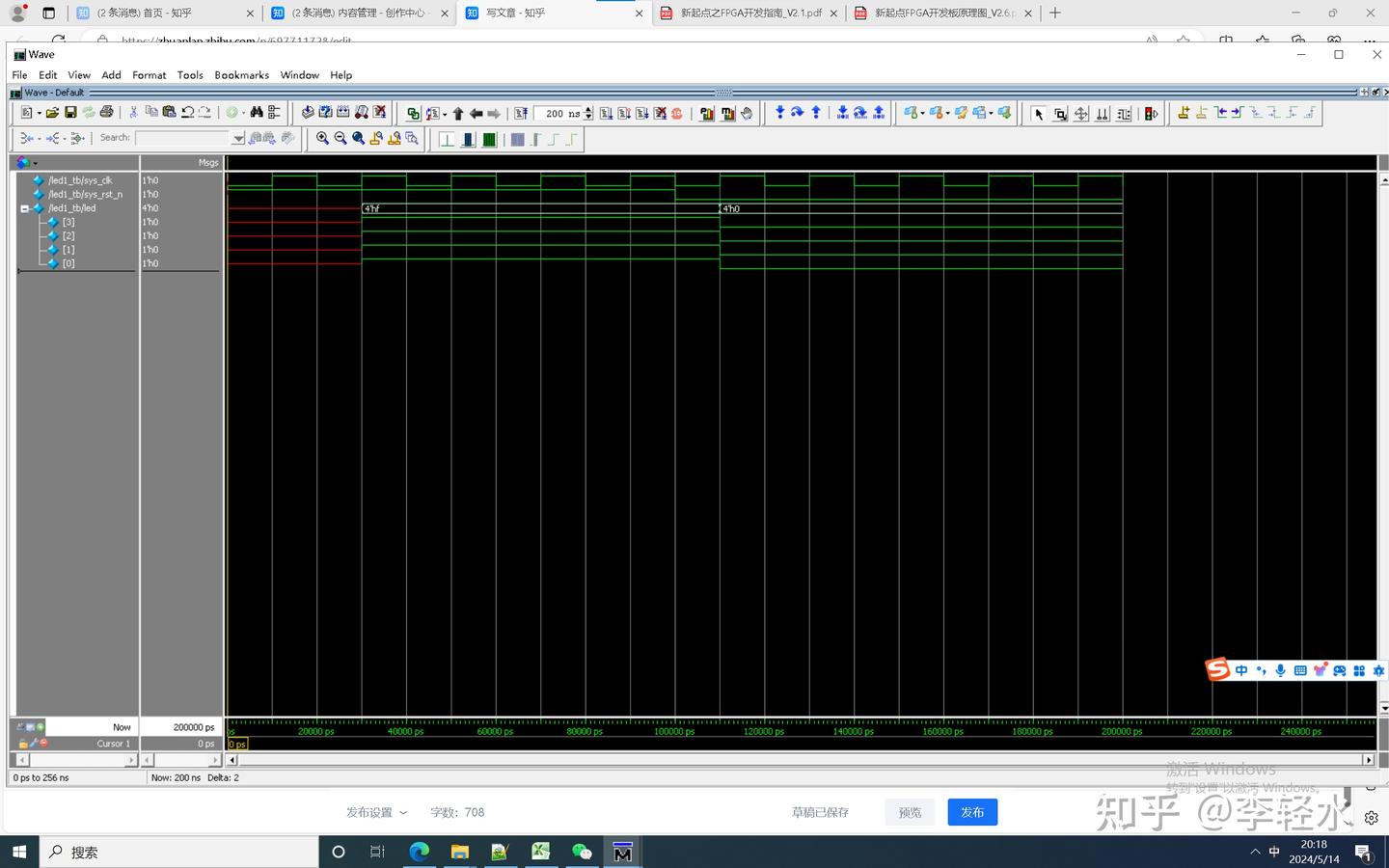The height and width of the screenshot is (868, 1389).
Task: Toggle the 中 input method indicator
Action: click(1241, 670)
